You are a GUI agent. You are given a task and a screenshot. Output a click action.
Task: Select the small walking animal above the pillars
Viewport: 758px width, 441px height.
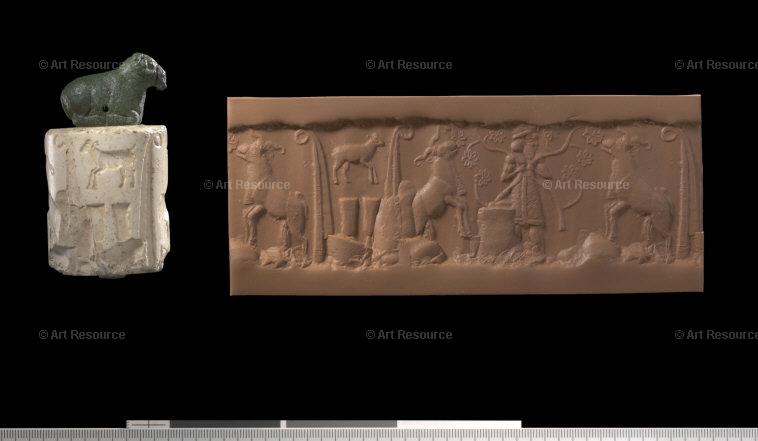coord(357,158)
